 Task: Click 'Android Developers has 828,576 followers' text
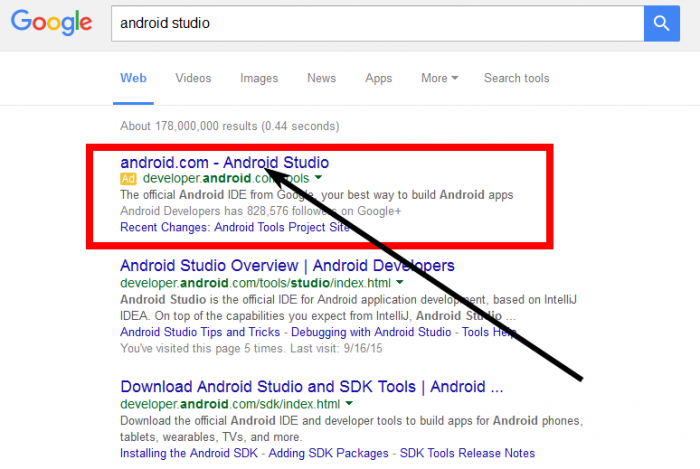point(261,211)
